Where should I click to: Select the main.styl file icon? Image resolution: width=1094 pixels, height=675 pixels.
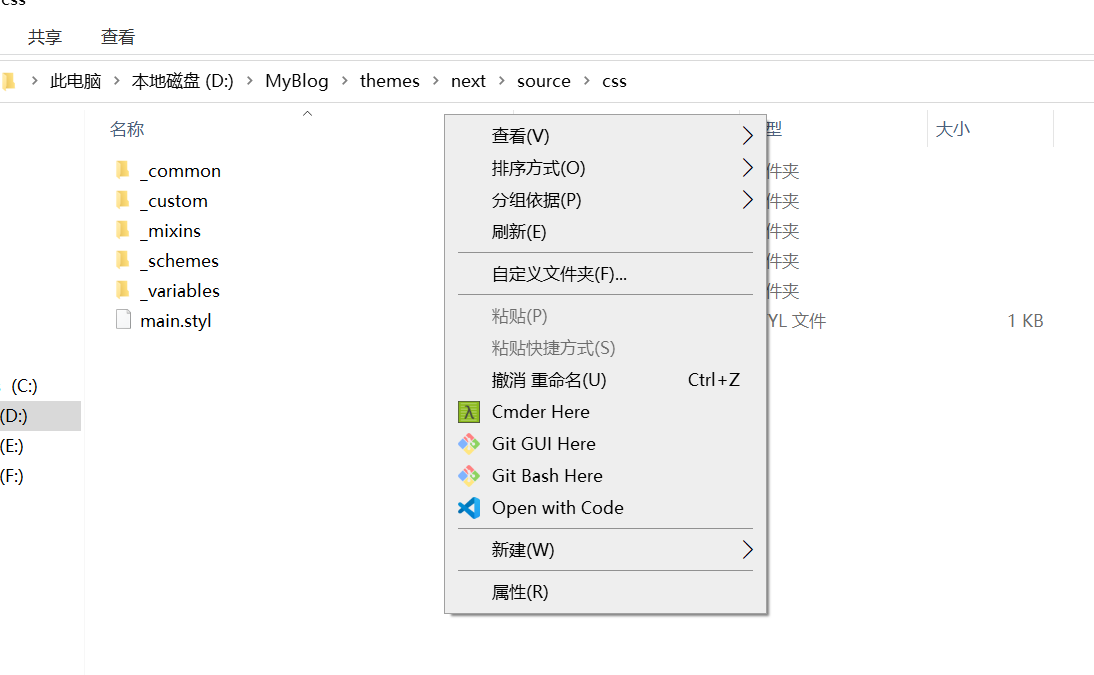click(123, 321)
